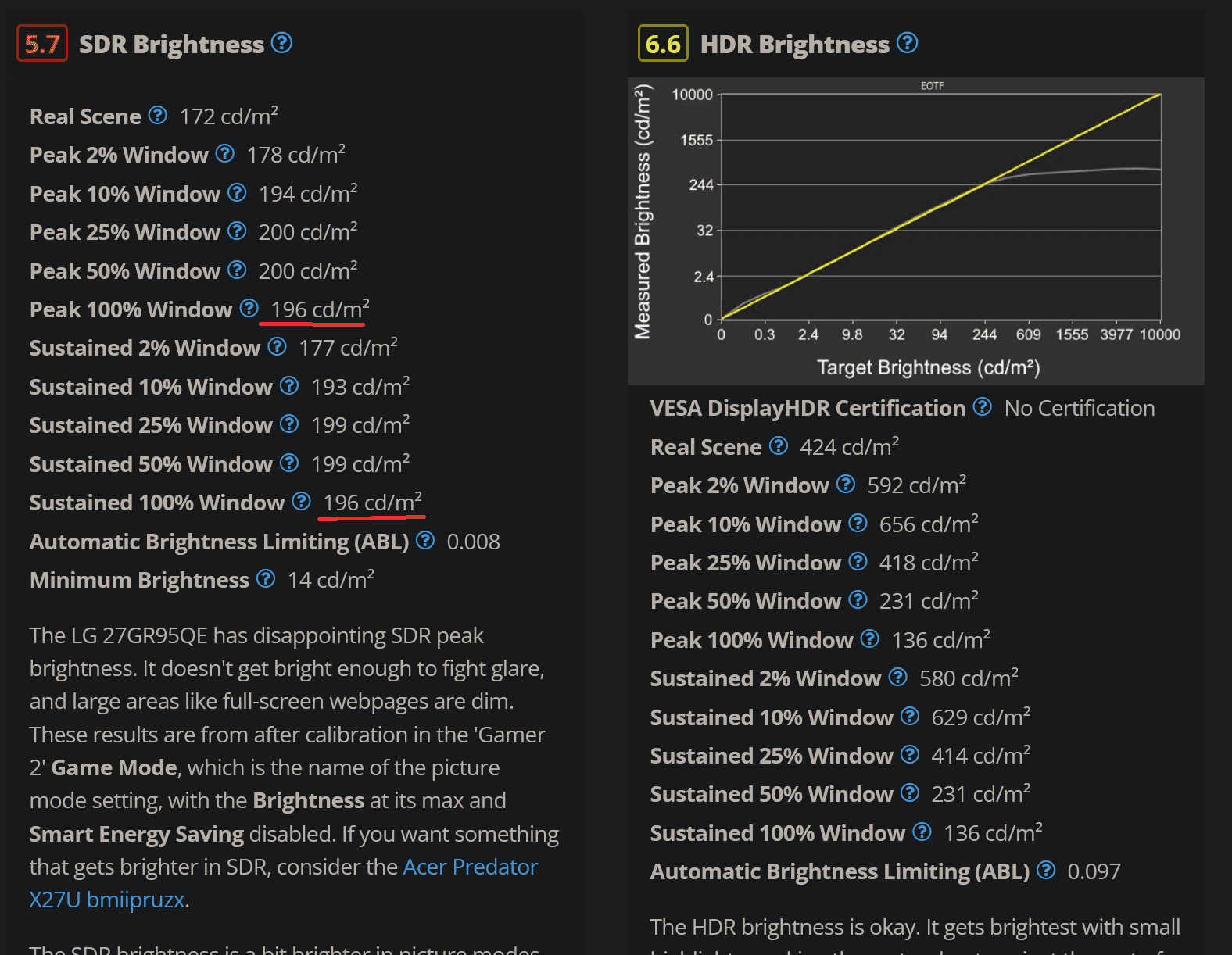Open help icon for SDR Peak 100% Window
Viewport: 1232px width, 955px height.
[x=249, y=309]
